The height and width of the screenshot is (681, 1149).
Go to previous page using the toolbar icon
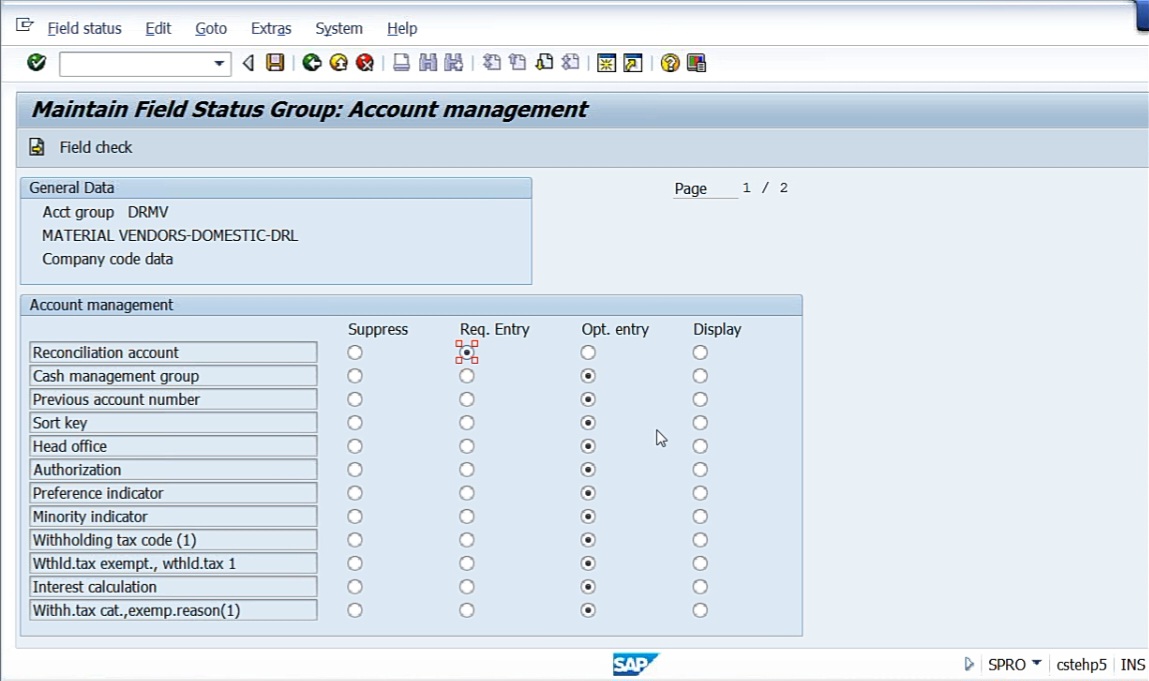517,63
